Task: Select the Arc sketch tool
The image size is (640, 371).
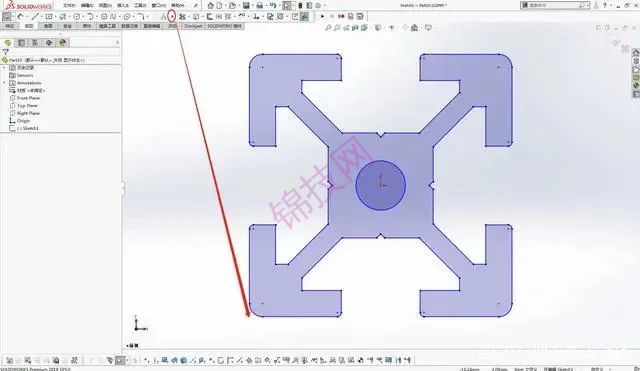Action: tap(90, 16)
